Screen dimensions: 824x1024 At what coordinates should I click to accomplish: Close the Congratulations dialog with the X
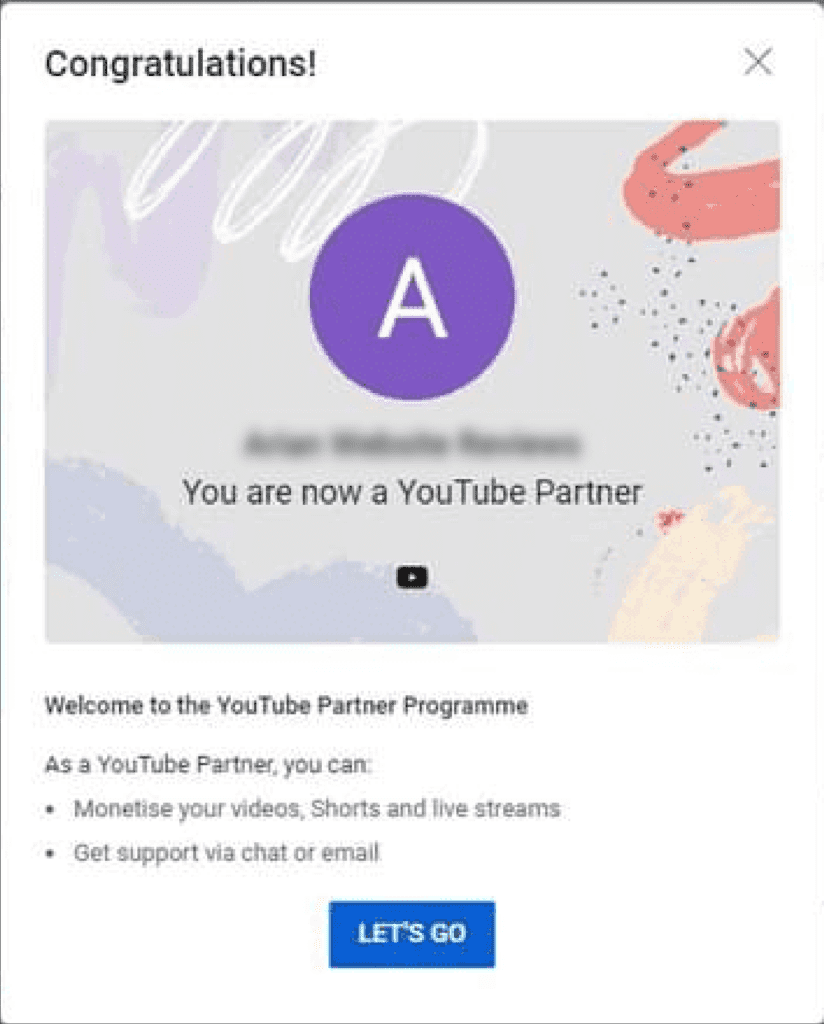click(x=758, y=62)
